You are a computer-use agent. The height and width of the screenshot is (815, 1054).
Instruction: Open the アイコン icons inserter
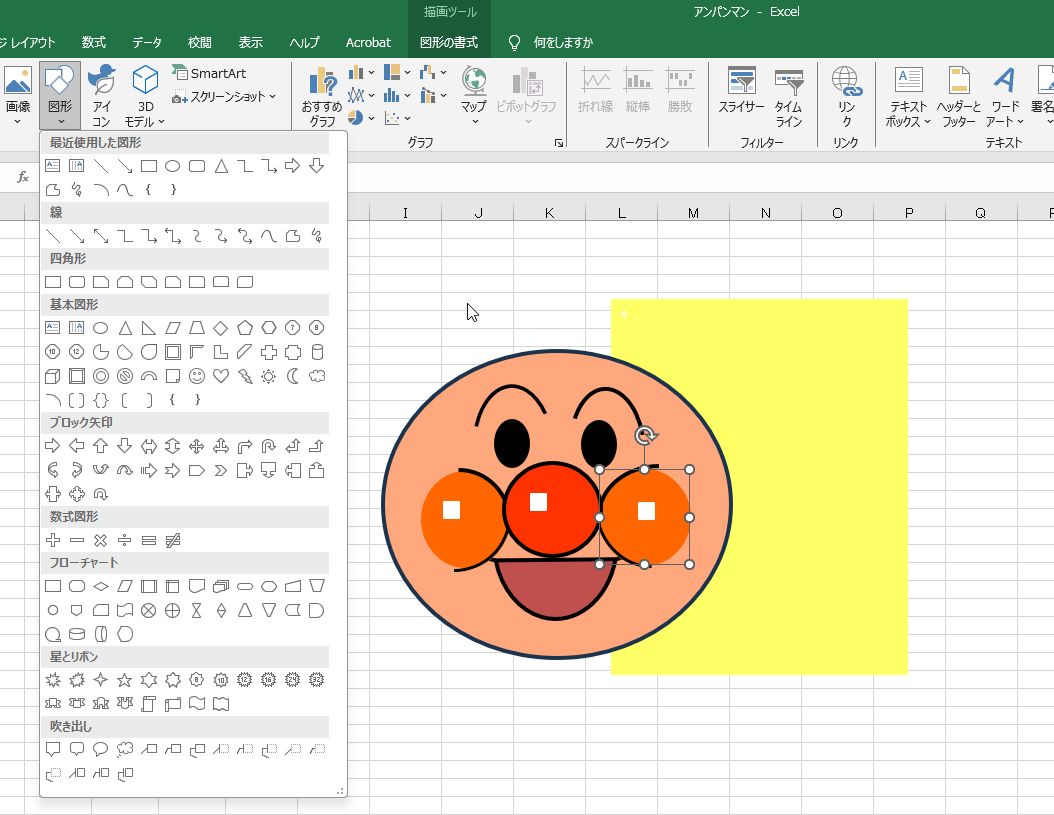pyautogui.click(x=102, y=95)
